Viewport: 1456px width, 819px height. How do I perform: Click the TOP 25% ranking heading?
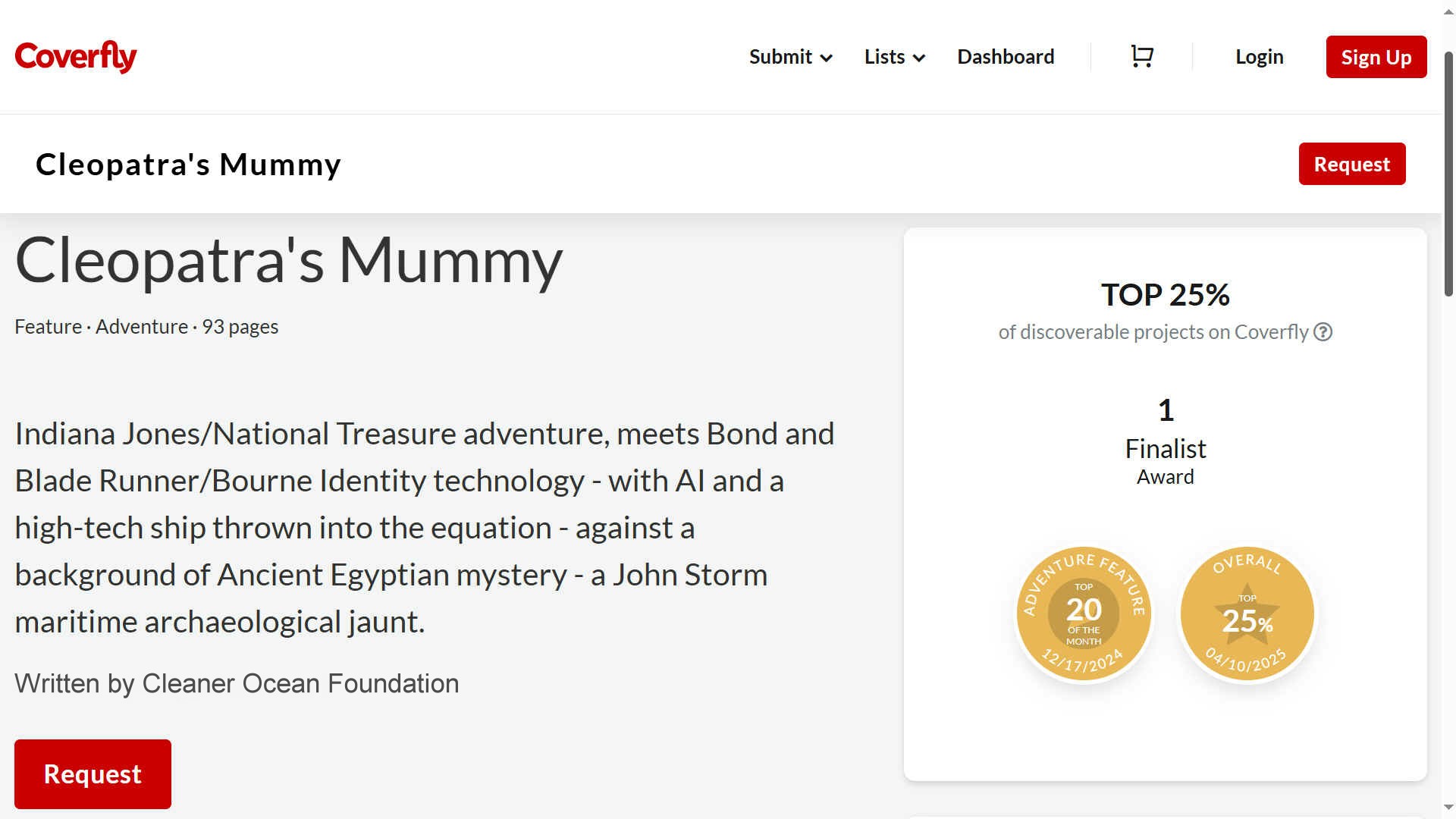pos(1166,294)
